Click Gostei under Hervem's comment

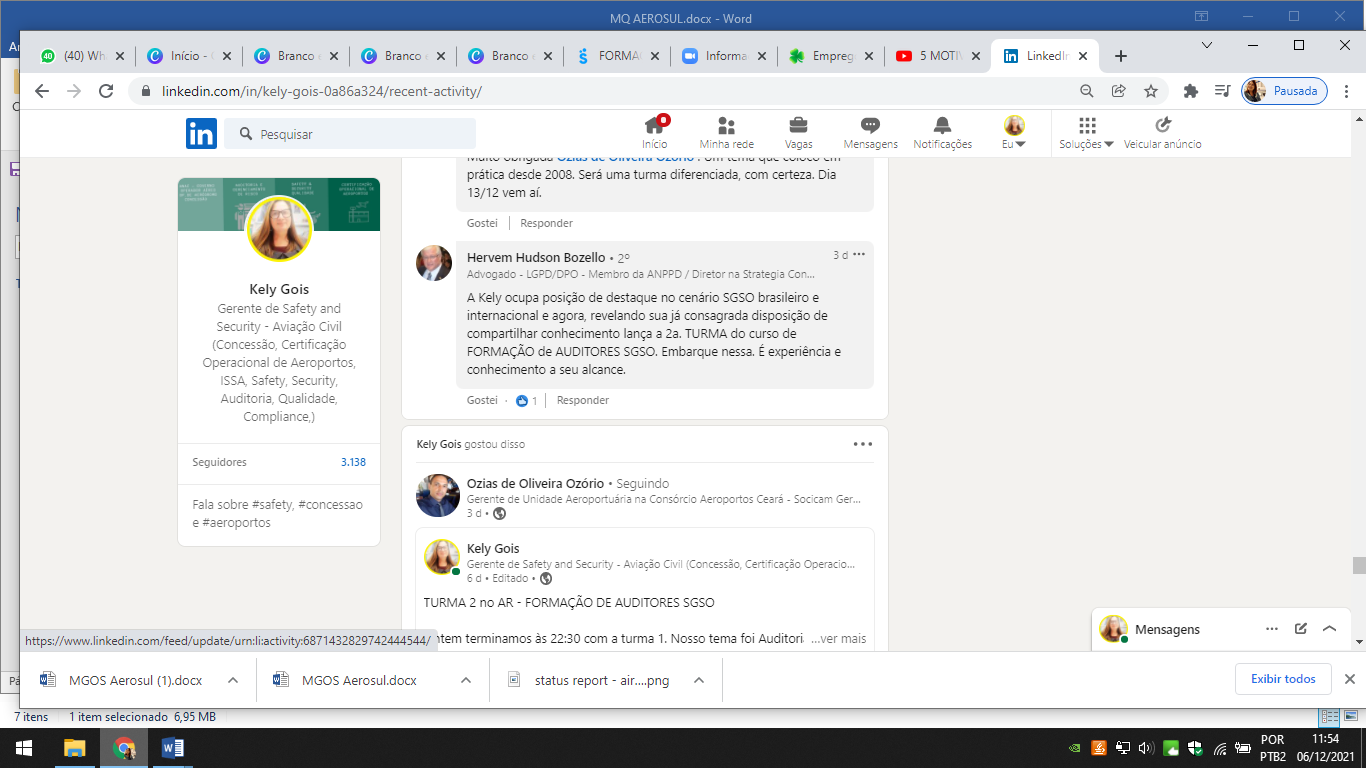click(482, 400)
